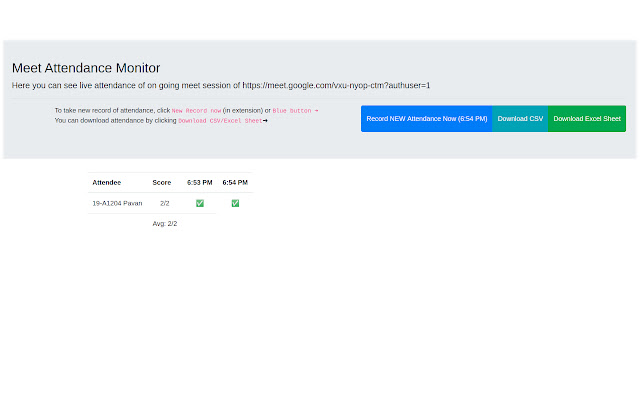
Task: Click the 6:54 PM column header
Action: coord(235,183)
